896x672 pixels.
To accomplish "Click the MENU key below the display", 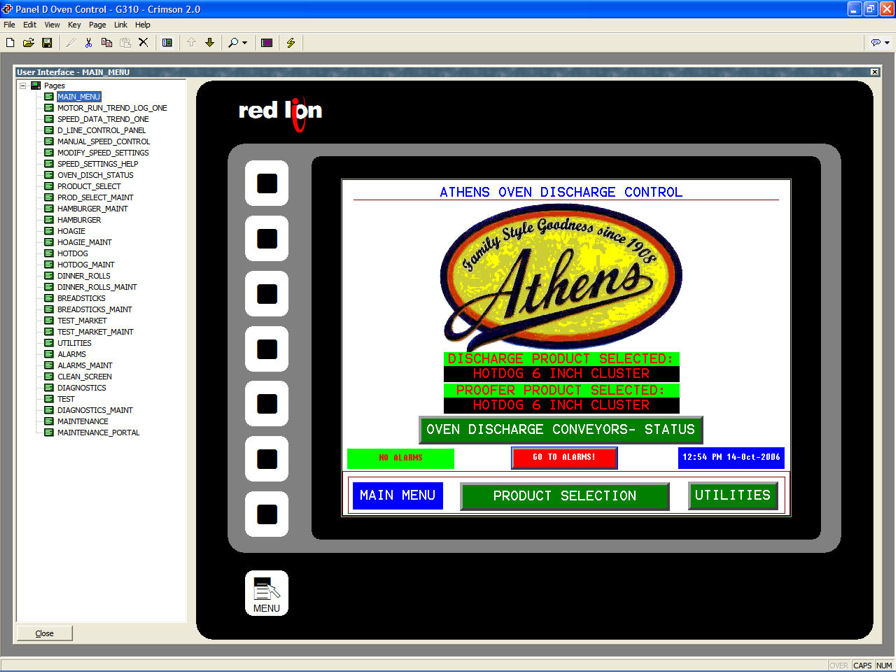I will pos(267,593).
